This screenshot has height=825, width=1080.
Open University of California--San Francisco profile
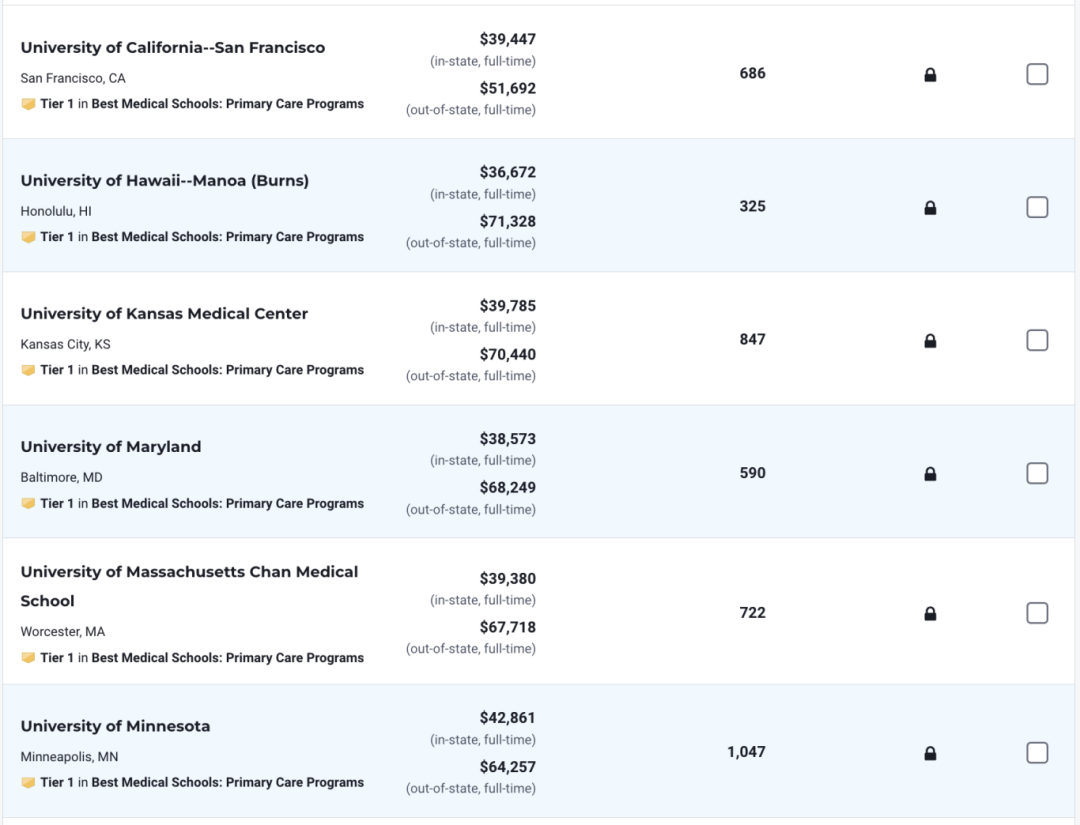click(x=173, y=48)
